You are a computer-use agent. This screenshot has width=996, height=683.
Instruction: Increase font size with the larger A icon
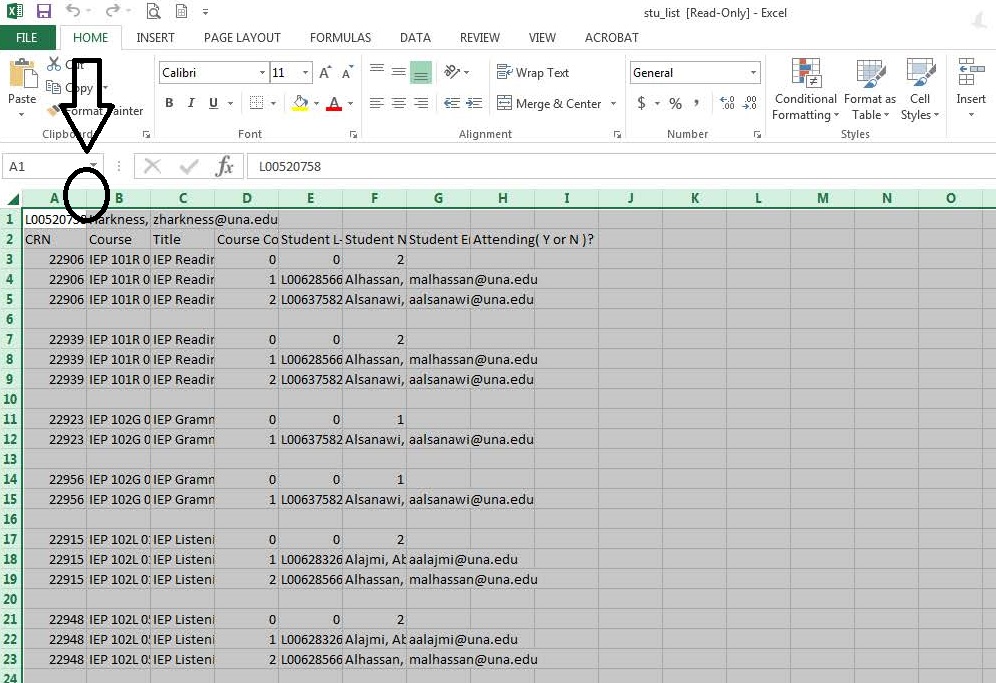pyautogui.click(x=325, y=73)
